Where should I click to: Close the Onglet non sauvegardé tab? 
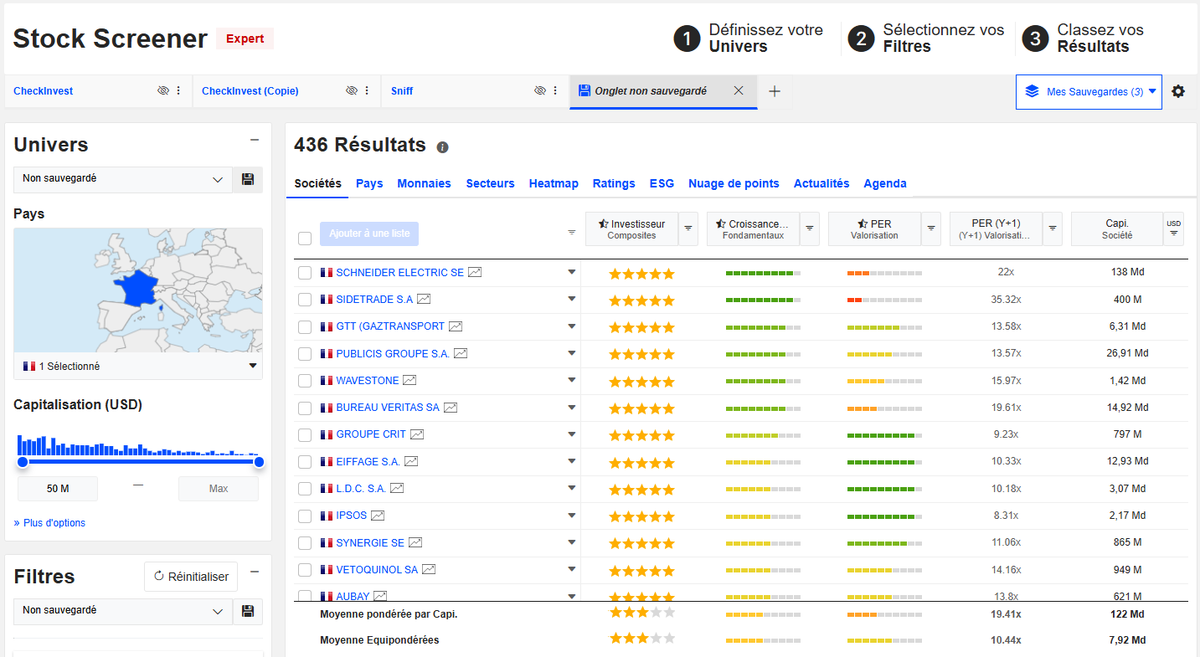coord(739,90)
